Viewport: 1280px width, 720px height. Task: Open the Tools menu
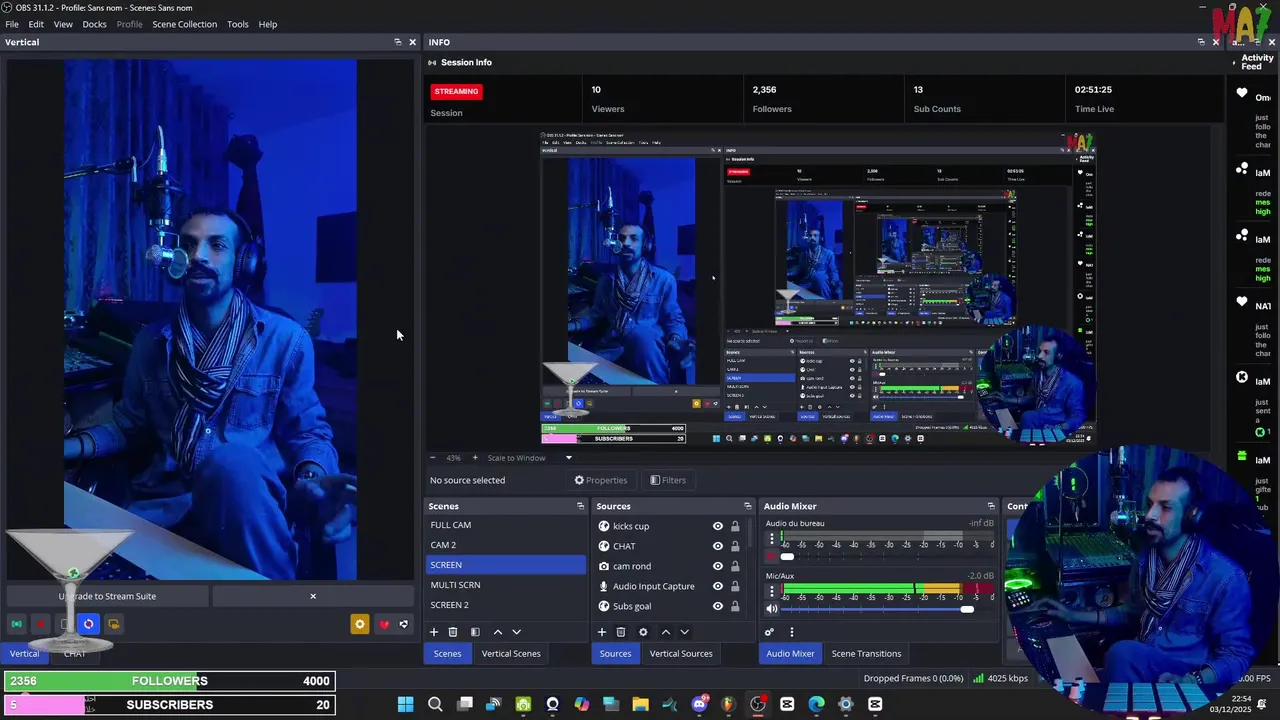click(x=237, y=24)
